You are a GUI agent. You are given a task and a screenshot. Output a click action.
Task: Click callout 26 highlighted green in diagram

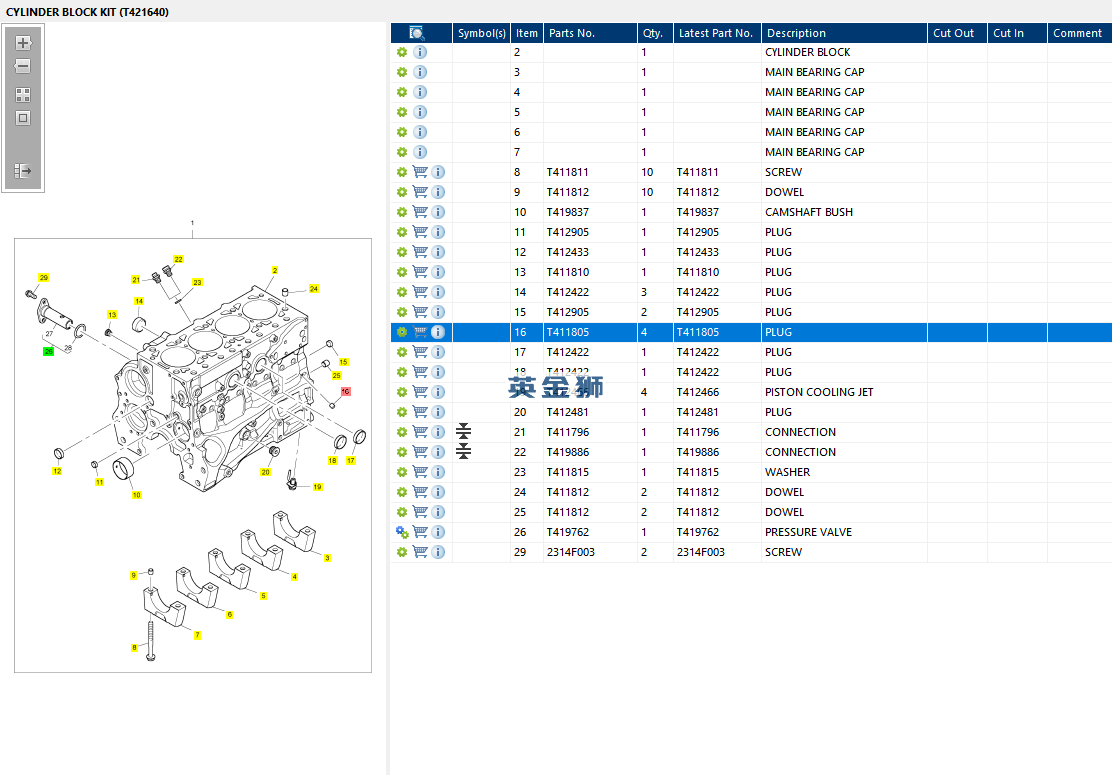[x=48, y=351]
